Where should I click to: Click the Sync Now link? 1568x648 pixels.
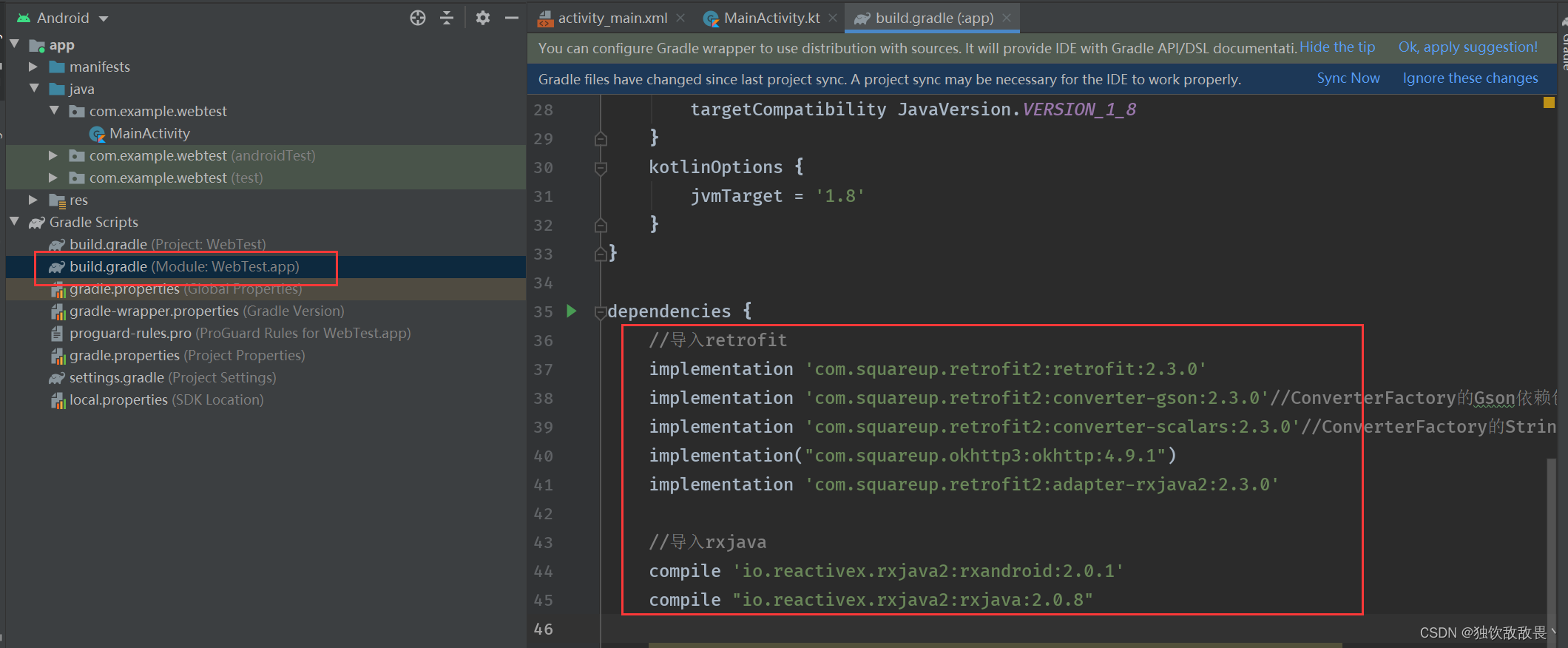(x=1348, y=78)
